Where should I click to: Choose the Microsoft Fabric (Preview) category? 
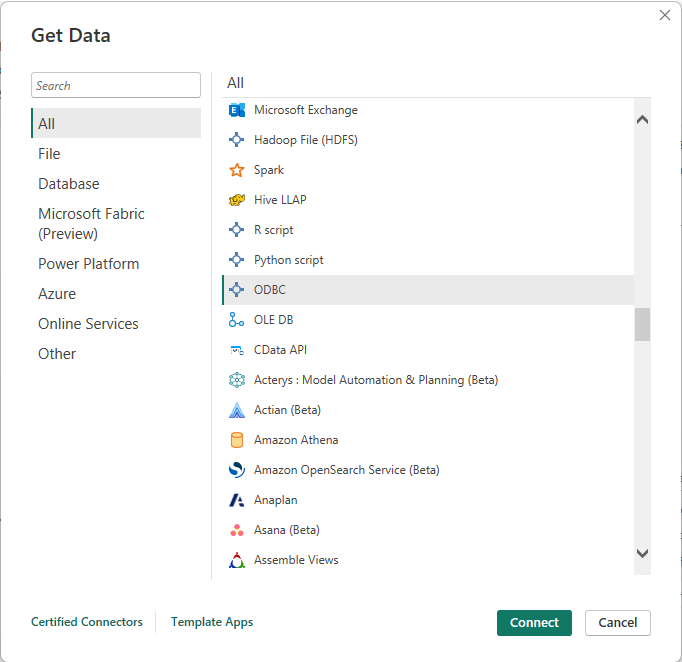91,224
